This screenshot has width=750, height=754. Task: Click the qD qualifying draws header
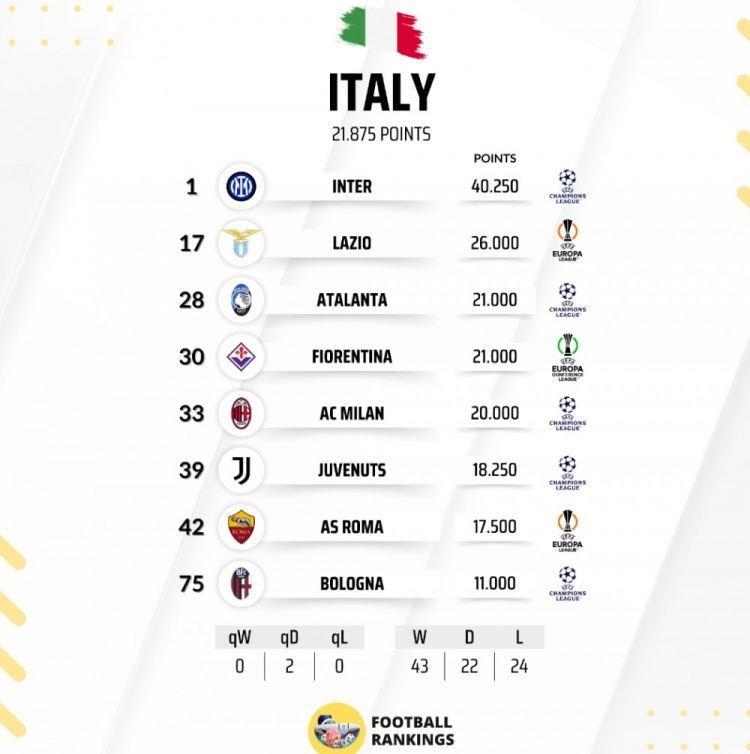[x=289, y=637]
